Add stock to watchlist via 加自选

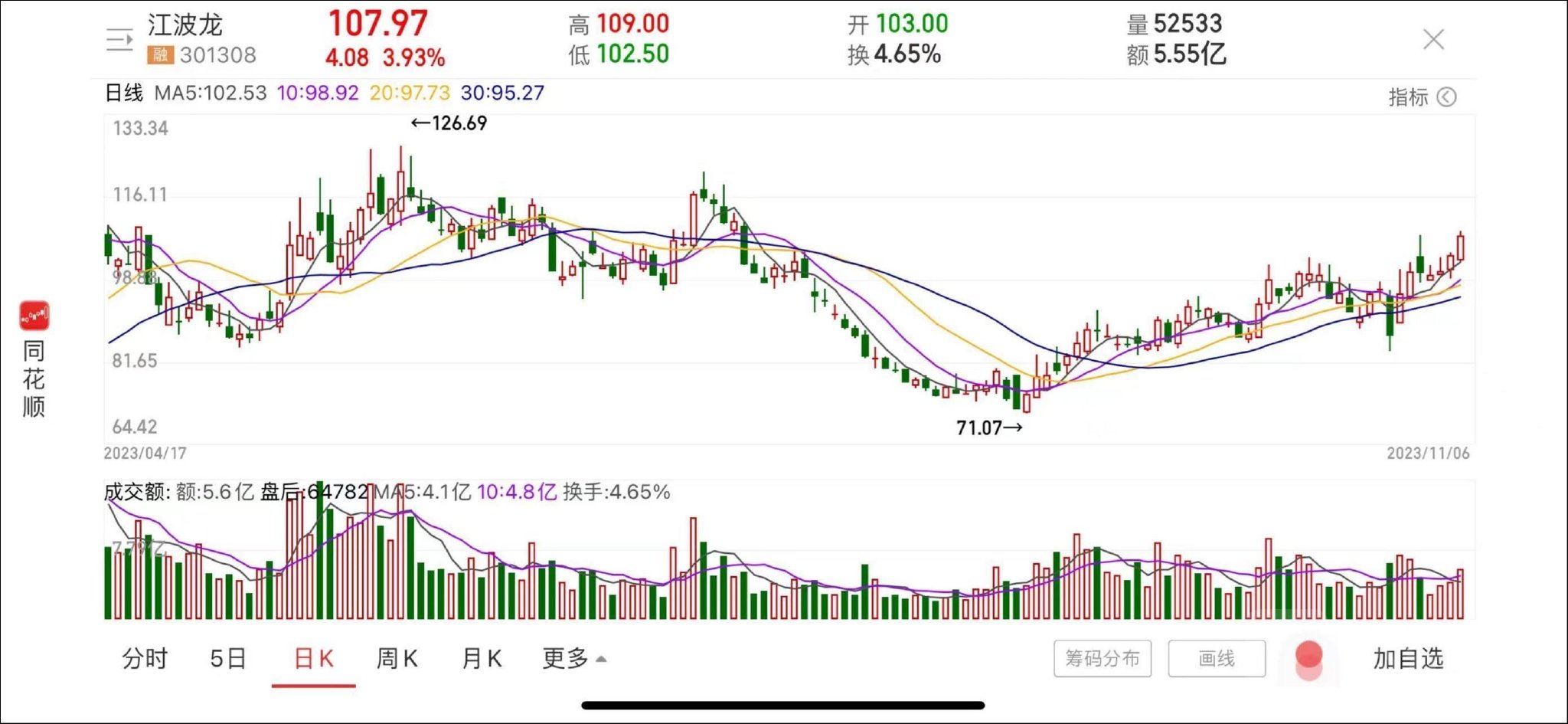pyautogui.click(x=1407, y=658)
